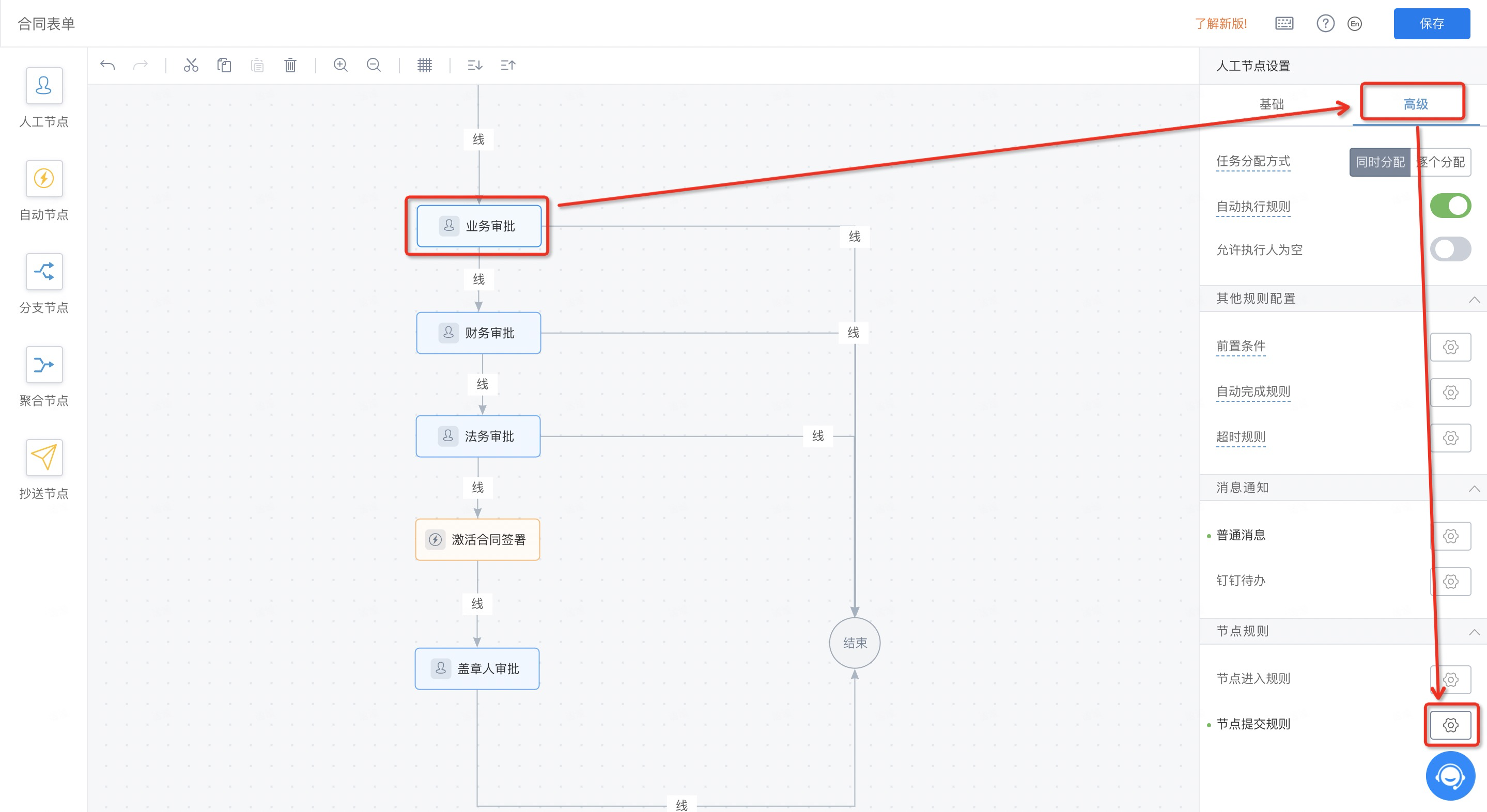Switch to the 基础 tab
1487x812 pixels.
tap(1271, 104)
